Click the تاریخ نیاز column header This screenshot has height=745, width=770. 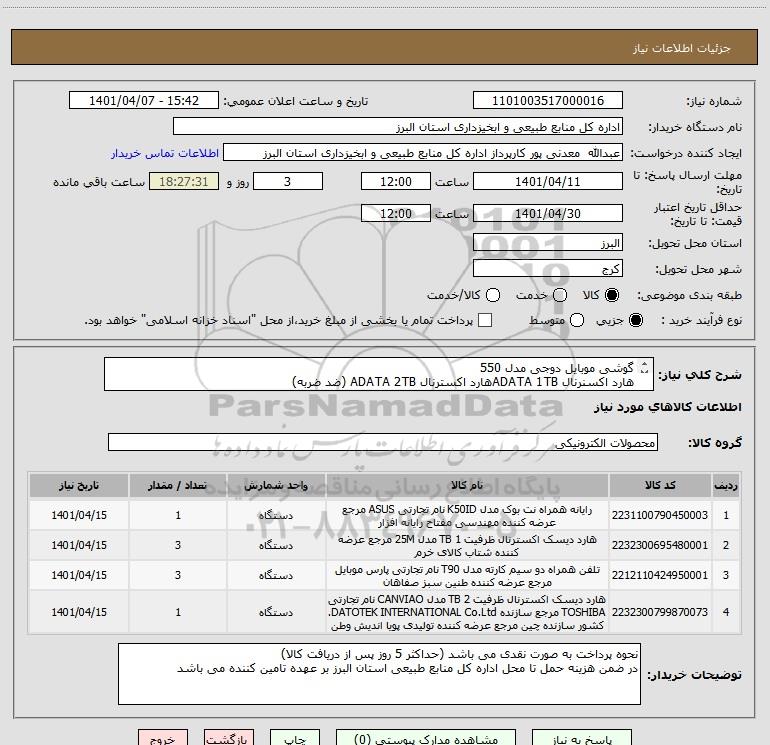(x=79, y=485)
